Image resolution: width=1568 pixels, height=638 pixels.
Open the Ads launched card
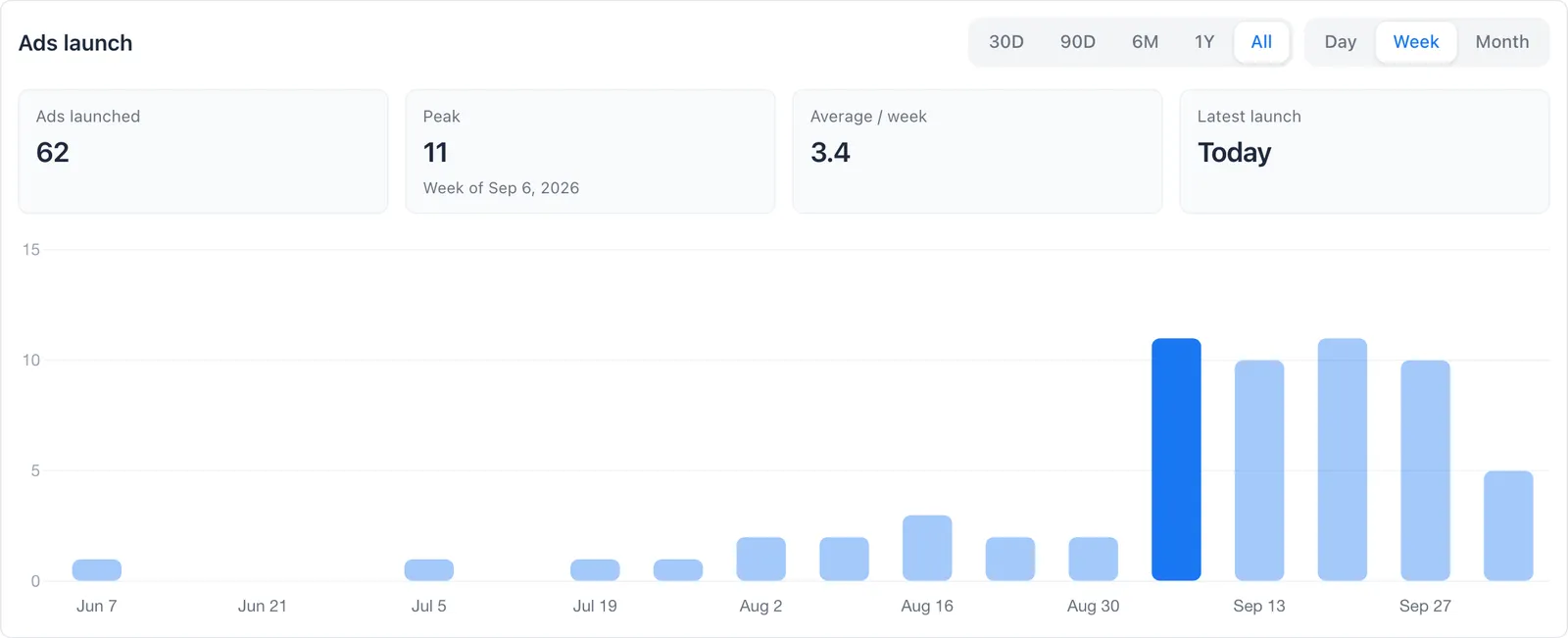(203, 151)
